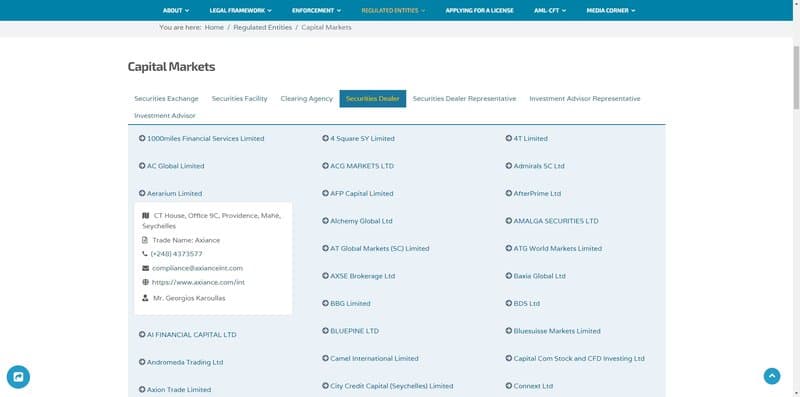Click the arrow icon beside AMALGA SECURITIES LTD
The image size is (800, 397).
[509, 221]
